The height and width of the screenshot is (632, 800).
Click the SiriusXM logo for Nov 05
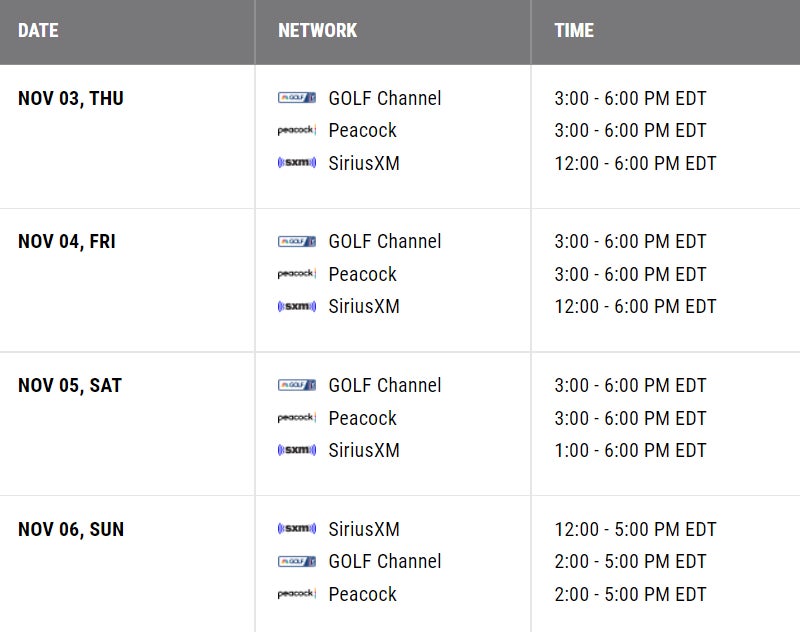(x=297, y=450)
